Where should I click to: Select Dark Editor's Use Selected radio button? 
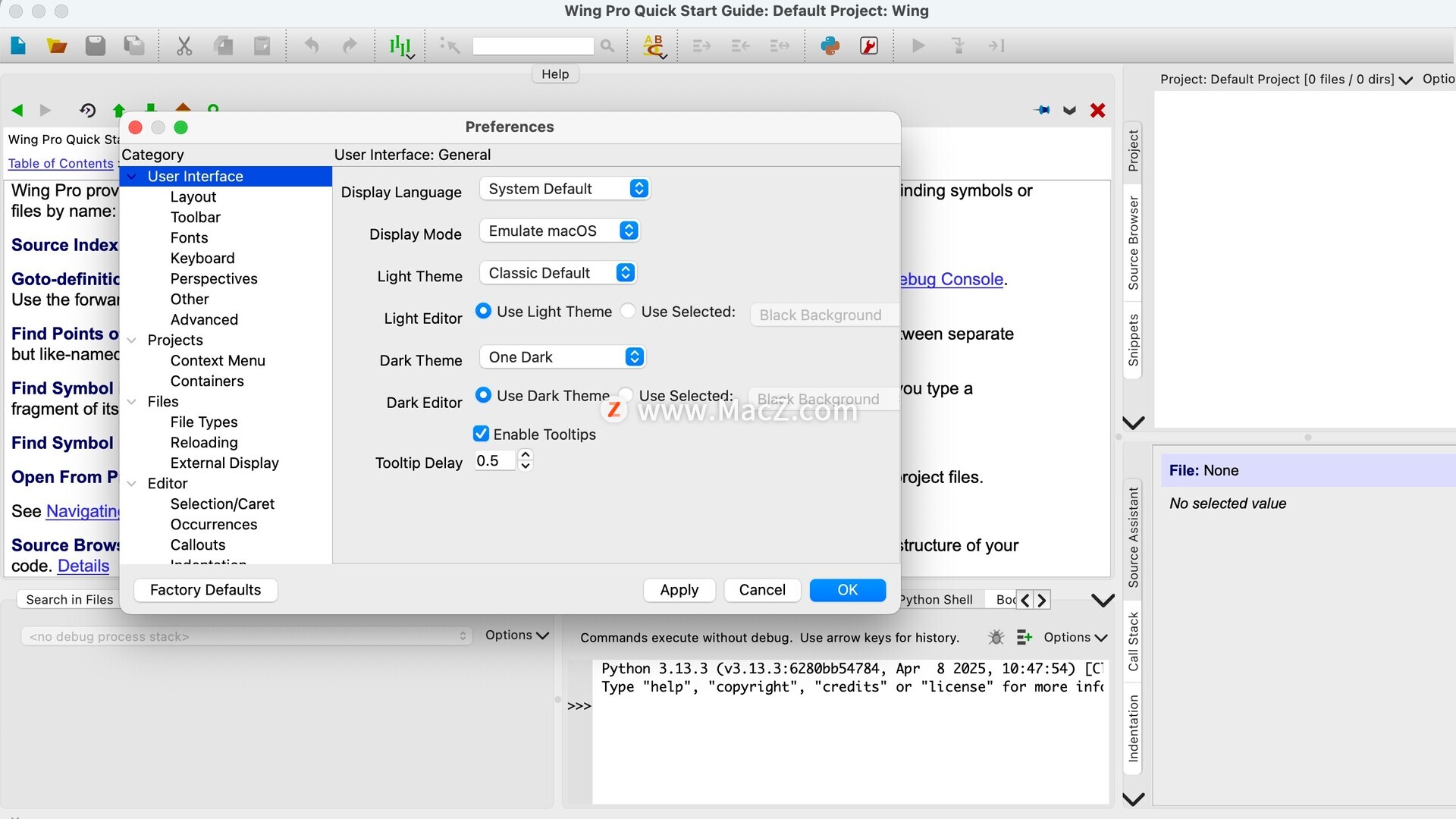pyautogui.click(x=626, y=394)
